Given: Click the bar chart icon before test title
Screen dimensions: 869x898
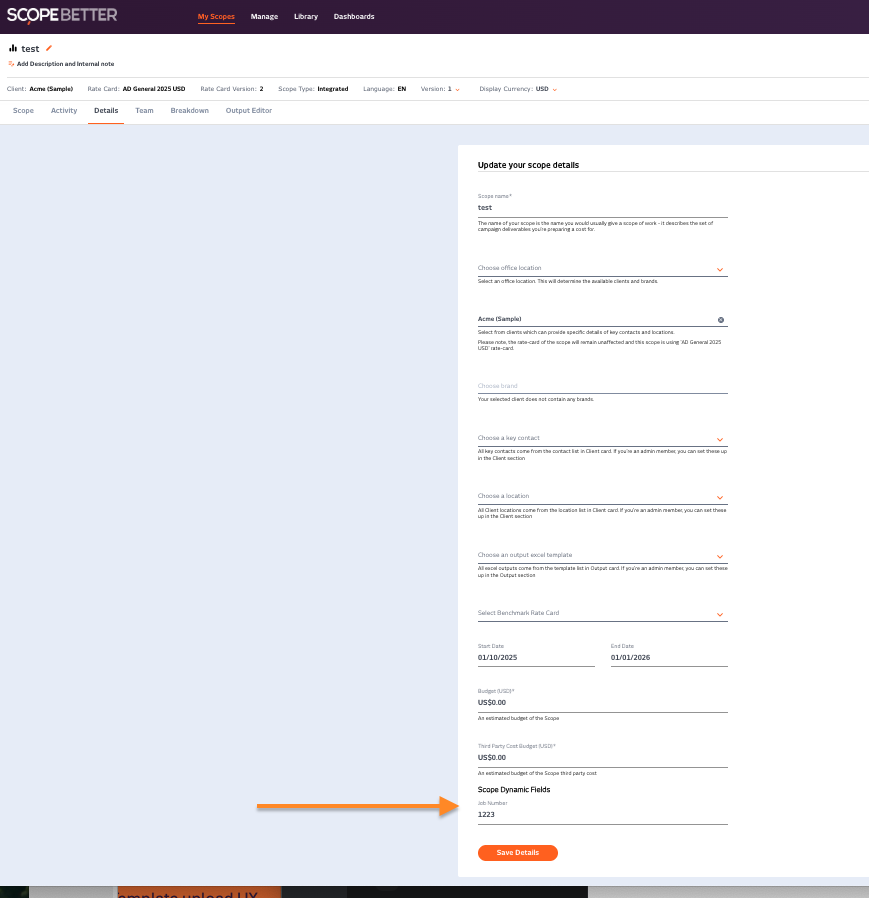Looking at the screenshot, I should click(13, 48).
